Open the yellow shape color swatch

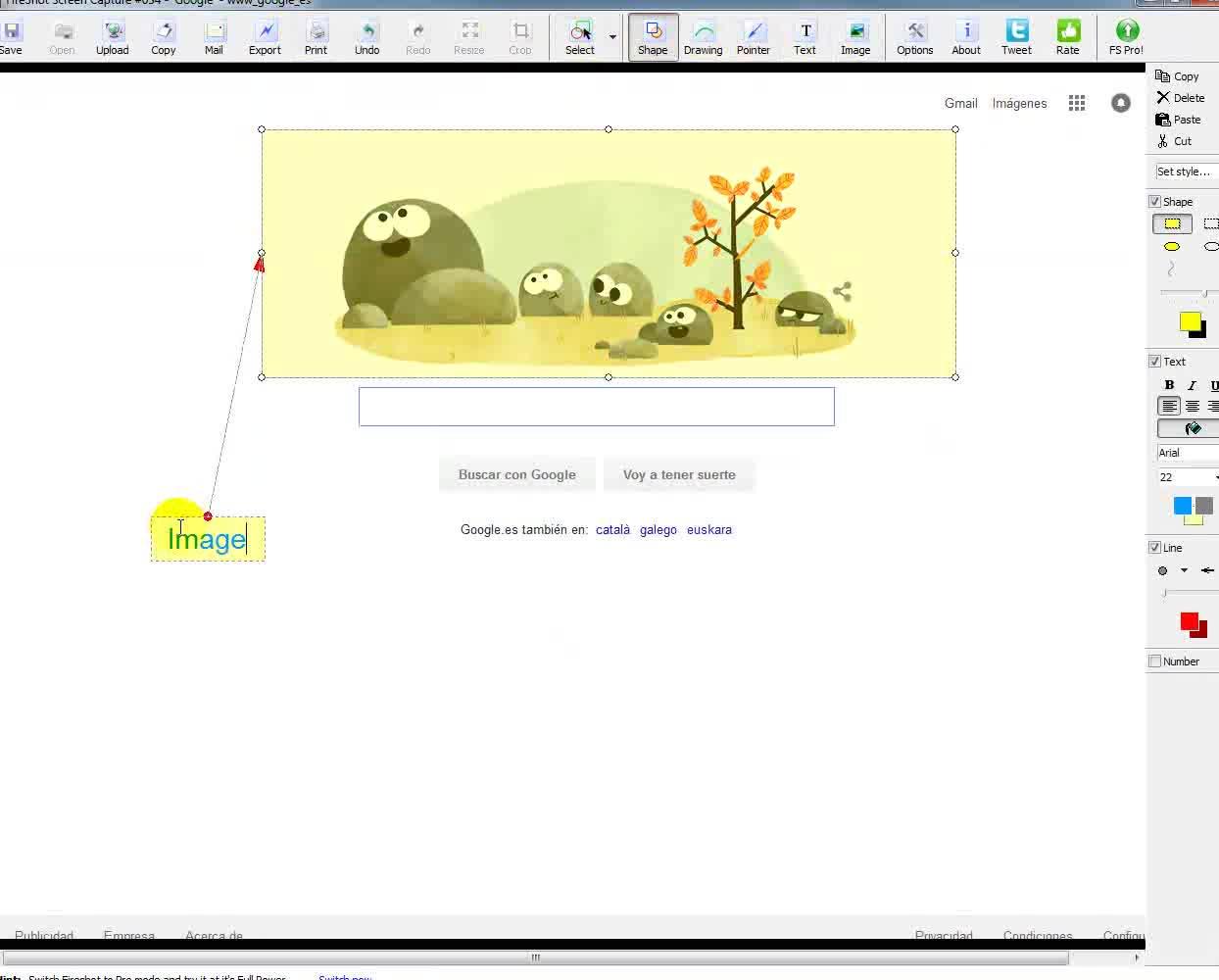(1191, 321)
